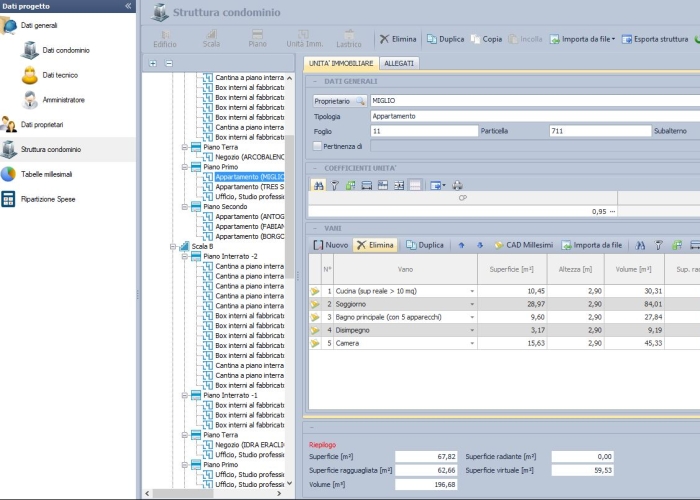Click Elimina button in VANI toolbar
The height and width of the screenshot is (500, 700).
click(375, 245)
